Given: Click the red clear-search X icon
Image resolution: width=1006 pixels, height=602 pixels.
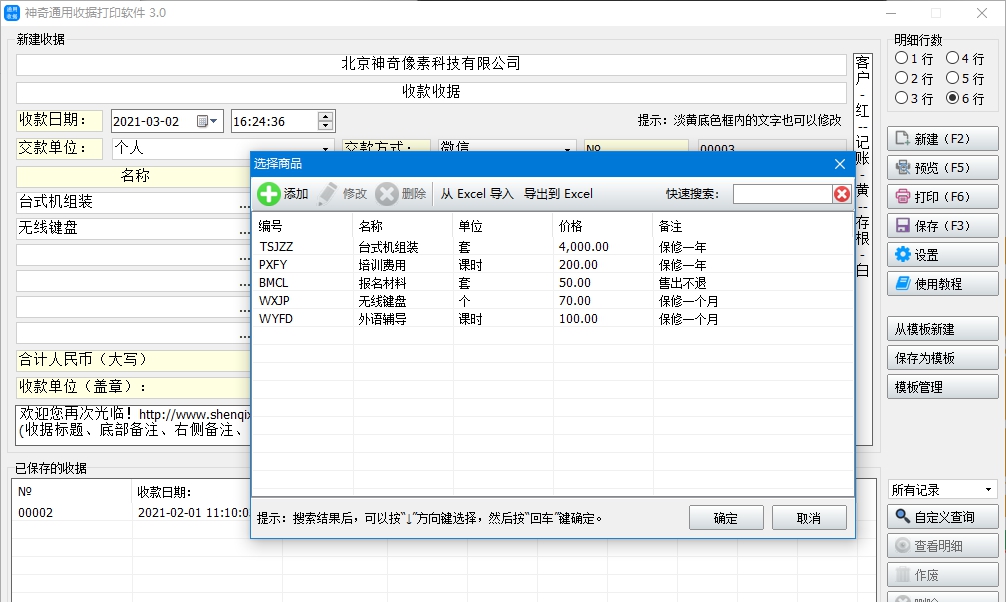Looking at the screenshot, I should coord(842,194).
